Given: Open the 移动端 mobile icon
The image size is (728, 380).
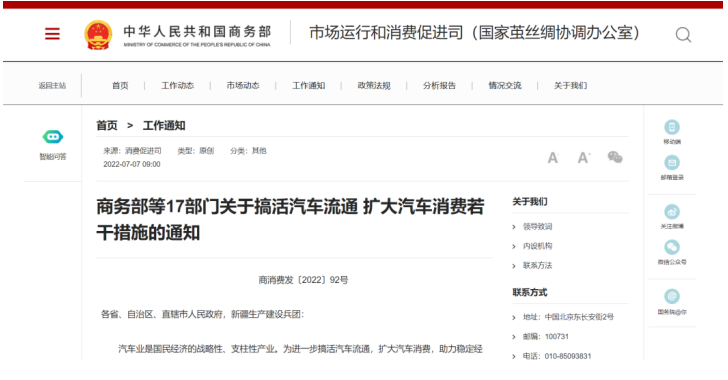Looking at the screenshot, I should click(672, 127).
